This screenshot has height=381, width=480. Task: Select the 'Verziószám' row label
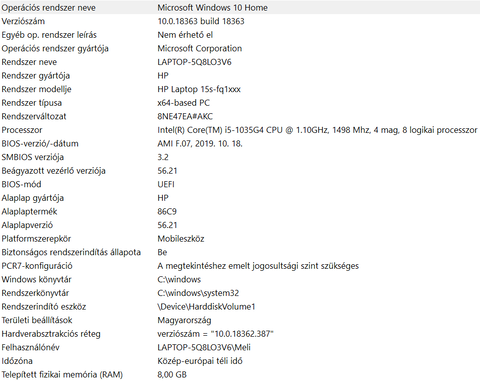23,21
